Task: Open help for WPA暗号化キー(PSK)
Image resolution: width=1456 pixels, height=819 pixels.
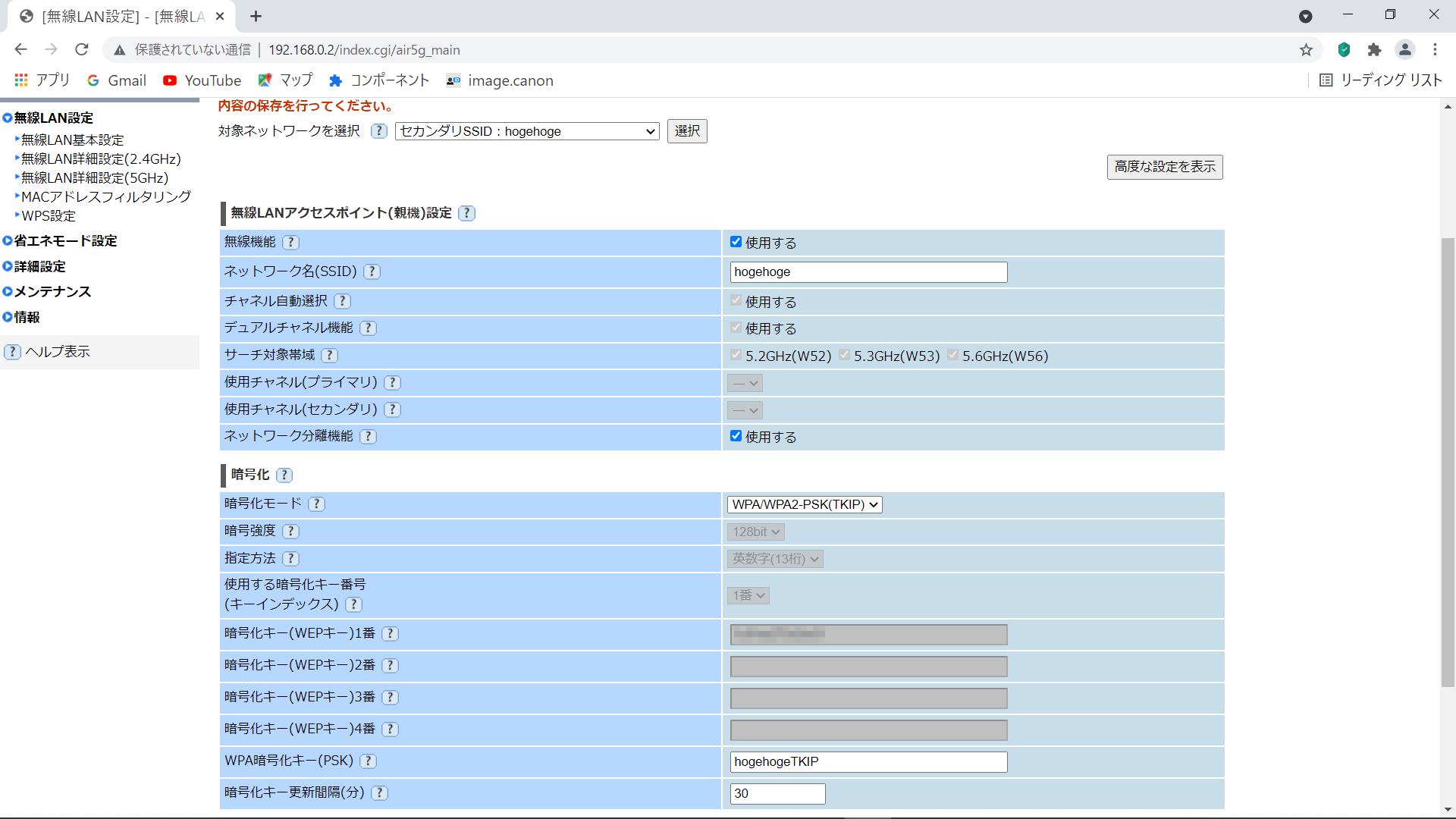Action: 369,761
